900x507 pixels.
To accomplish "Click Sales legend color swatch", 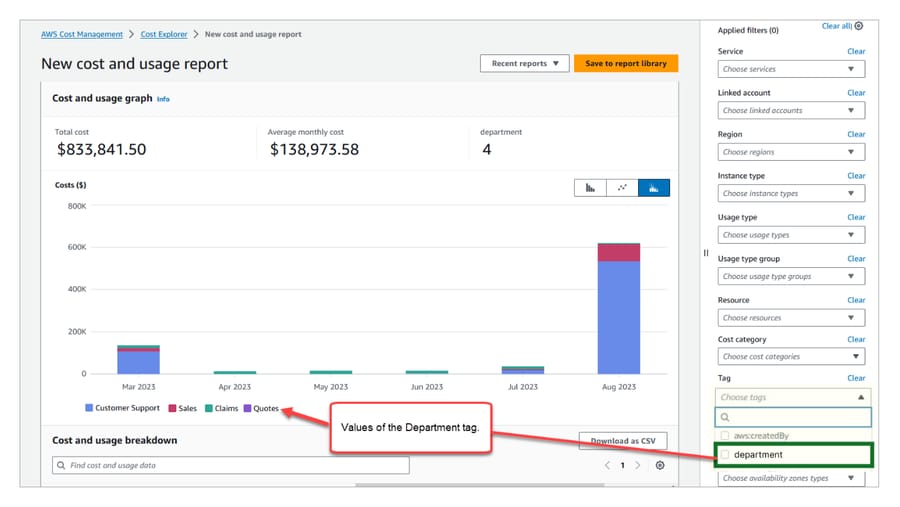I will coord(172,408).
